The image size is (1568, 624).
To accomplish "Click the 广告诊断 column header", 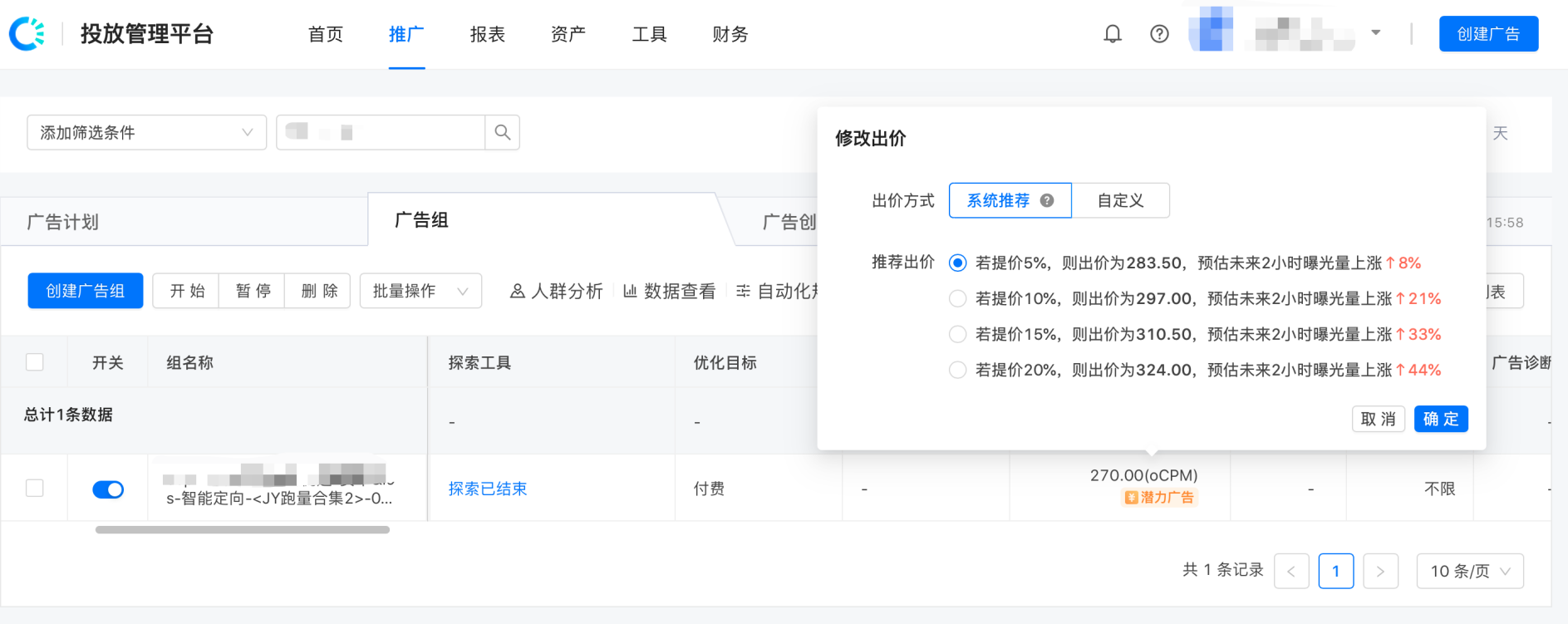I will click(x=1521, y=362).
